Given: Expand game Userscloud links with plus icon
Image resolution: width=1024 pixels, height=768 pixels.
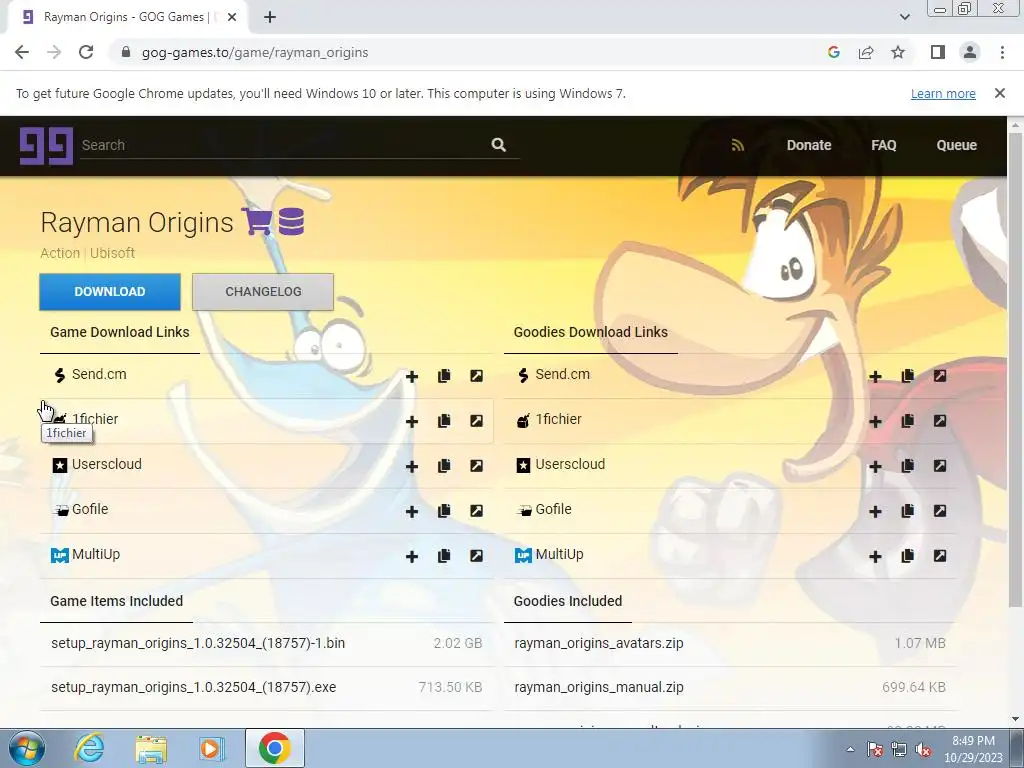Looking at the screenshot, I should (411, 467).
